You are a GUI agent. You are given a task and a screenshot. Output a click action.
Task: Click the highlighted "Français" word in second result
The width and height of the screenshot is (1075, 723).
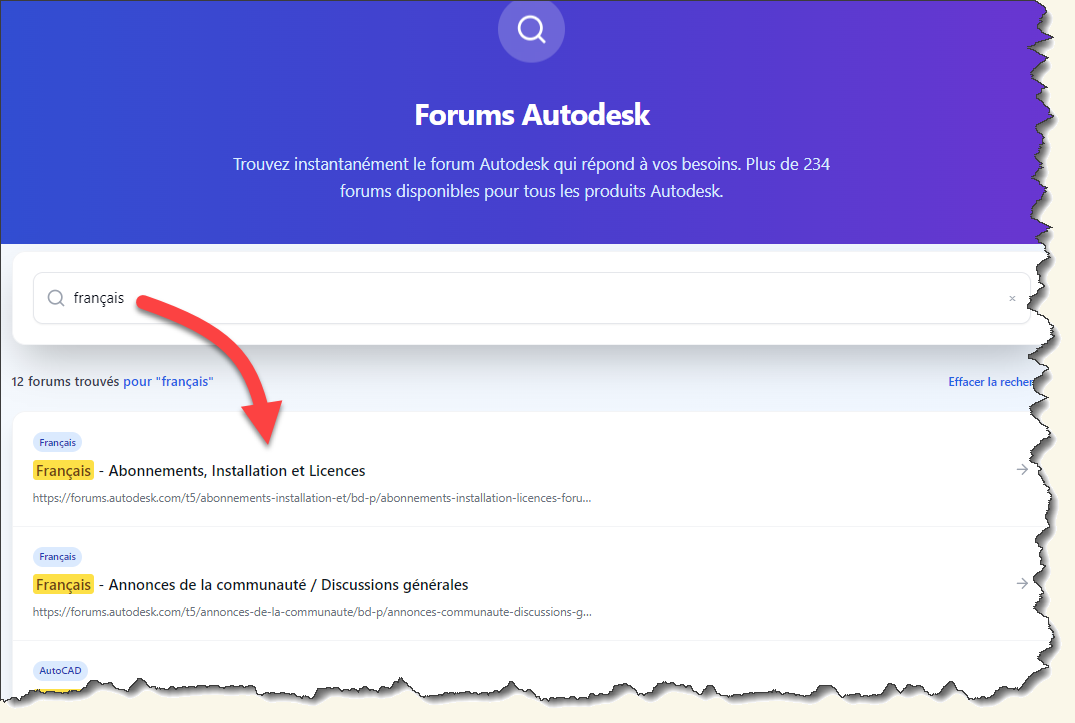point(63,585)
